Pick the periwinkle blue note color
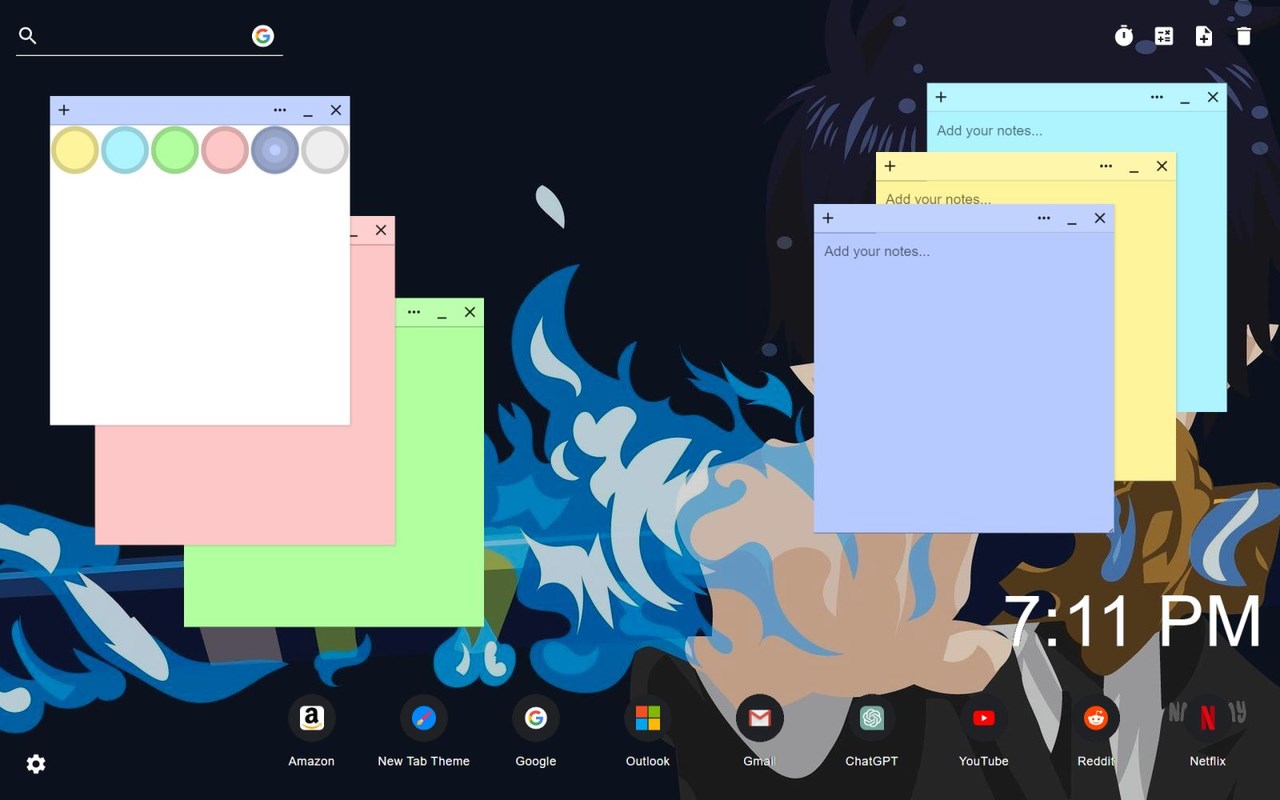 click(275, 150)
